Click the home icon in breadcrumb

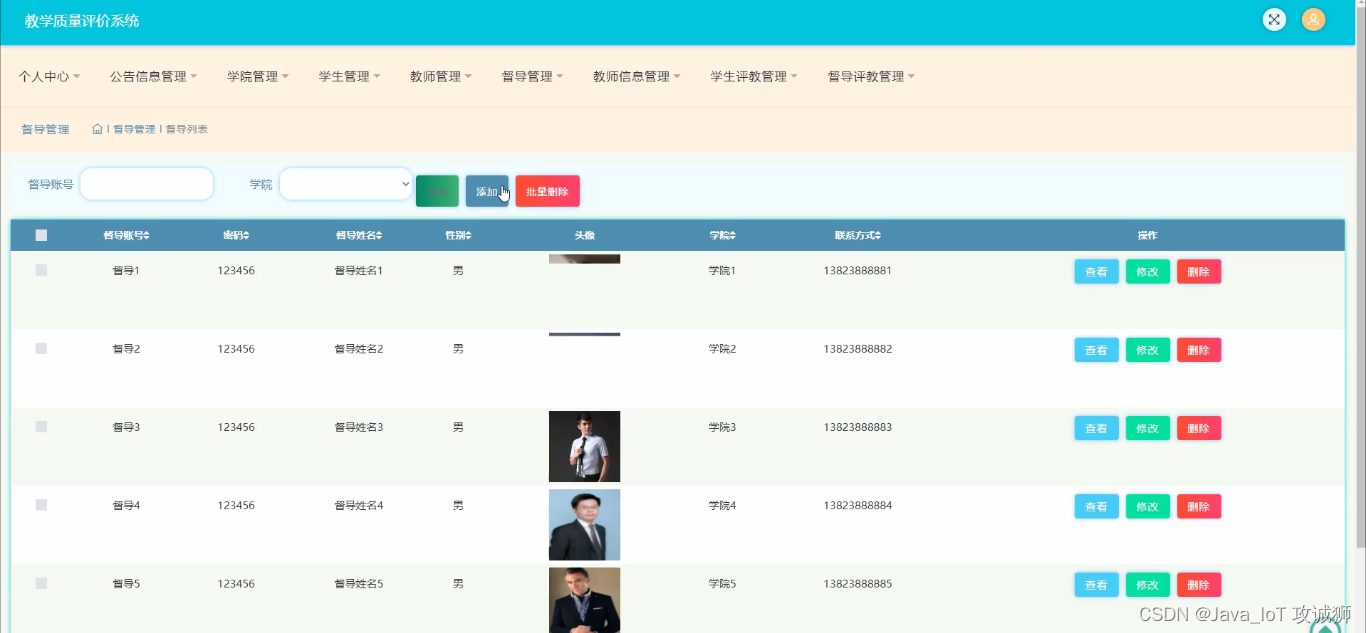coord(97,129)
